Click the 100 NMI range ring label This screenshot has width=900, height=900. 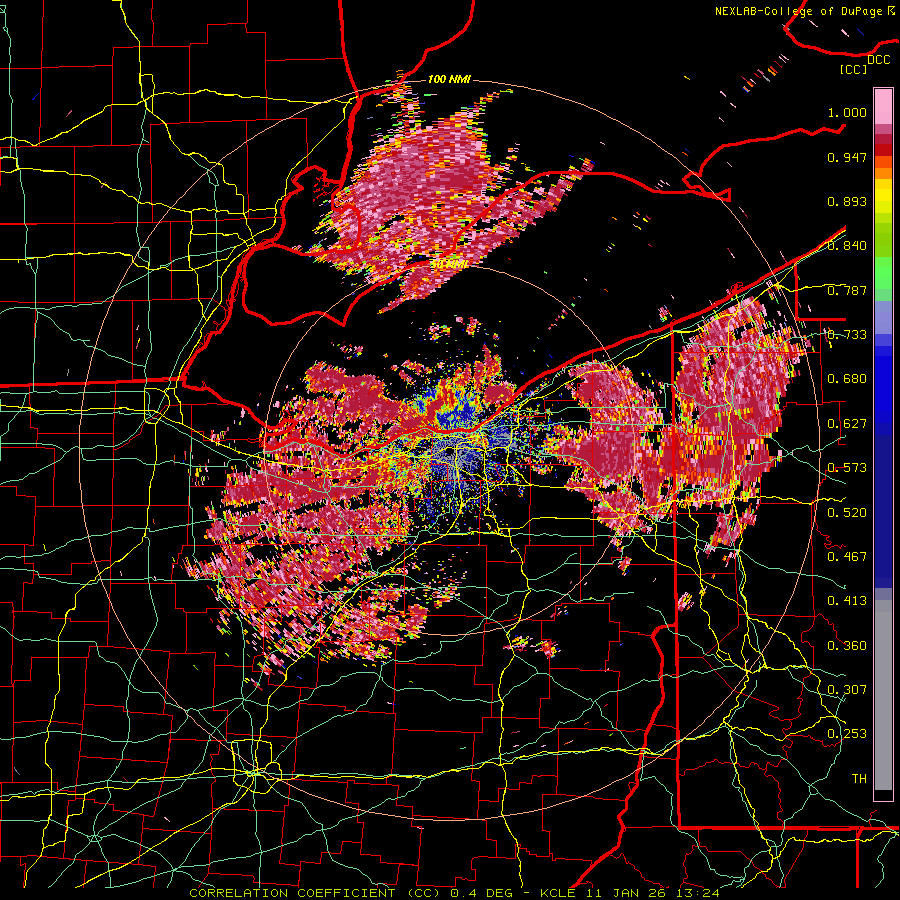tap(449, 79)
